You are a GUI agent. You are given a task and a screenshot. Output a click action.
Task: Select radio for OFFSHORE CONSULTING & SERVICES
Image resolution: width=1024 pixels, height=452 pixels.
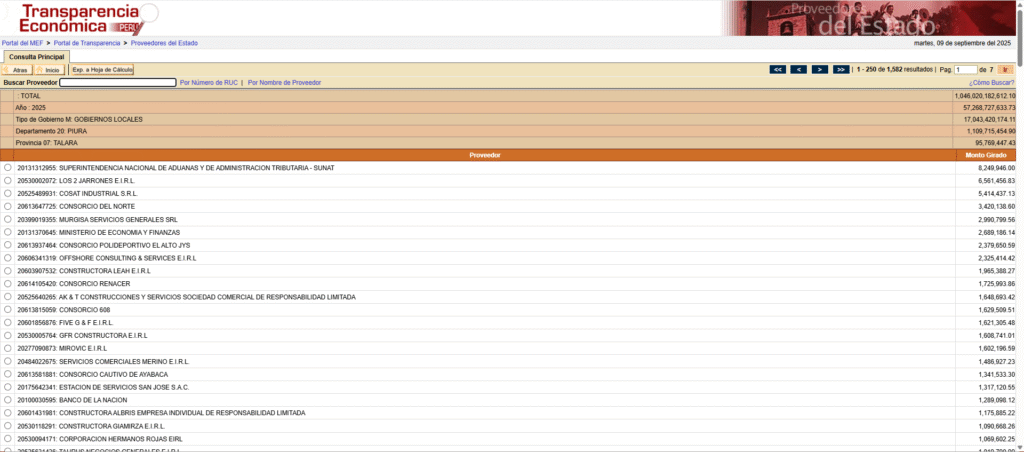point(8,258)
